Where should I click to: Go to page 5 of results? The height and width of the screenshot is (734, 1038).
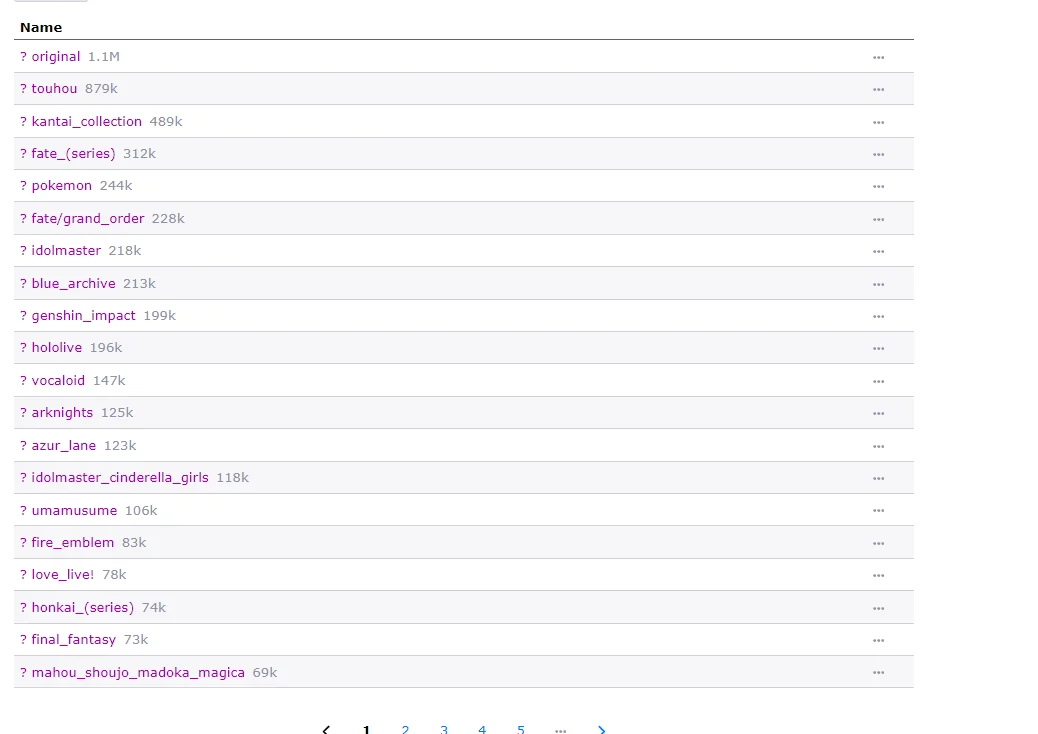(521, 729)
